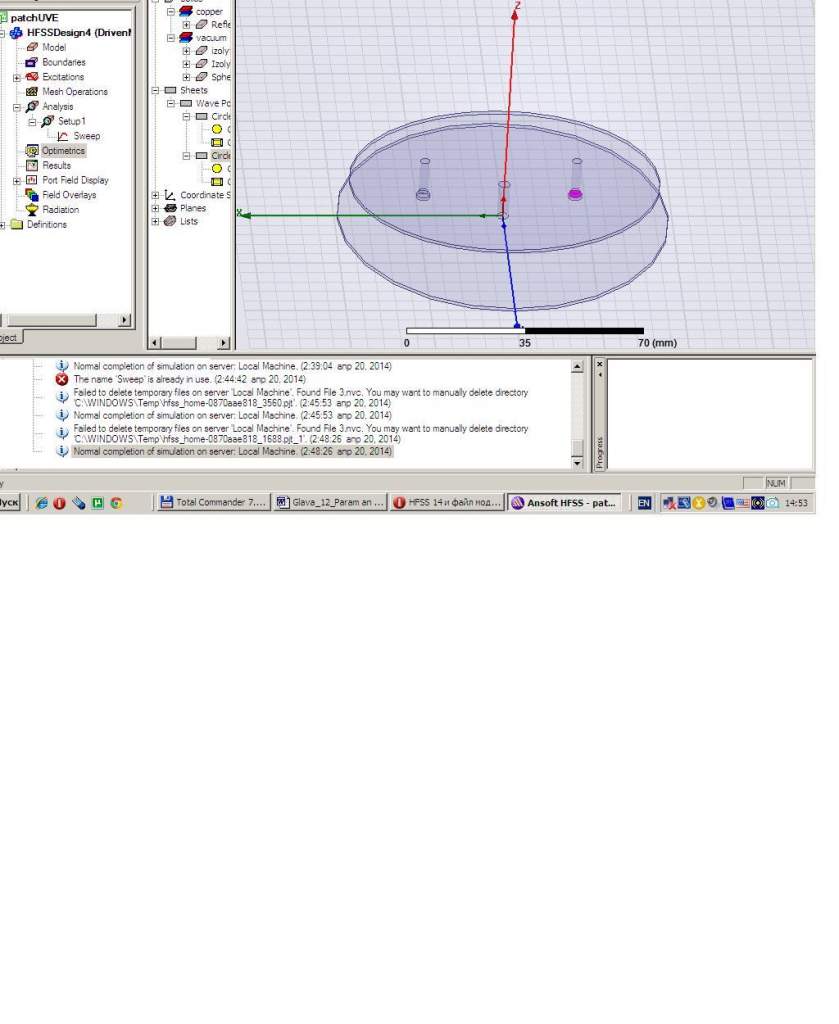The width and height of the screenshot is (839, 1024).
Task: Collapse the vacuum node in model tree
Action: coord(170,38)
